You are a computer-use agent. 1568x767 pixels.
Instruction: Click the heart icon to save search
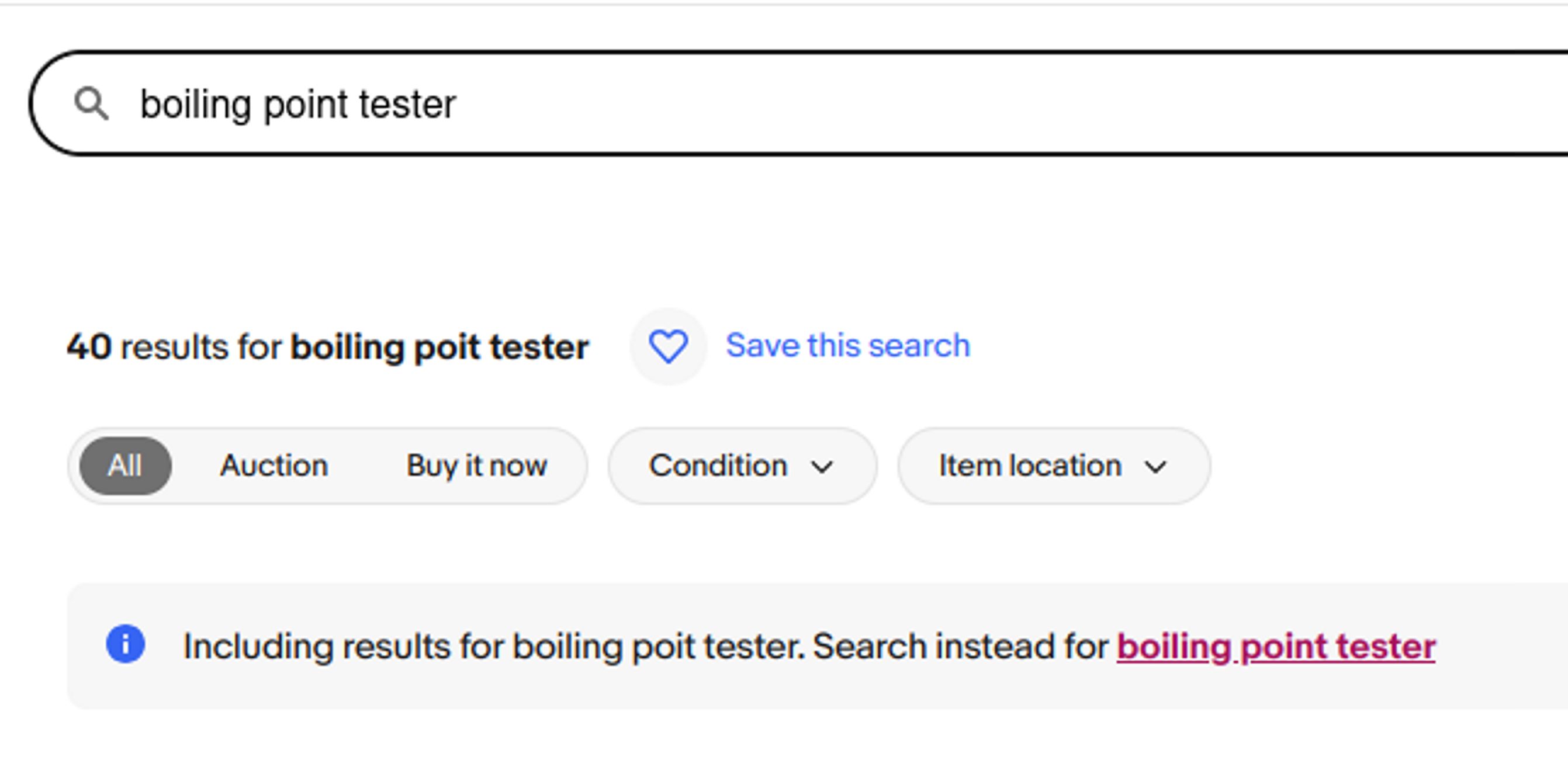[669, 346]
